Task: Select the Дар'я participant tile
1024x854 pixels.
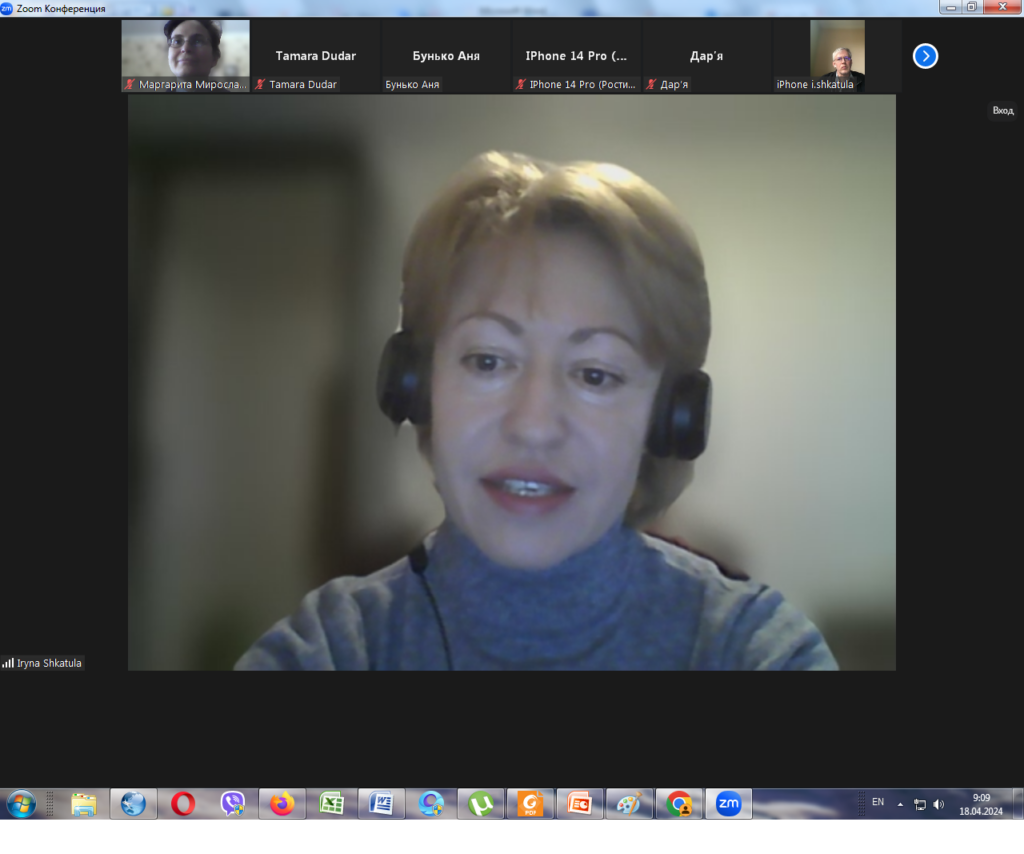Action: click(706, 57)
